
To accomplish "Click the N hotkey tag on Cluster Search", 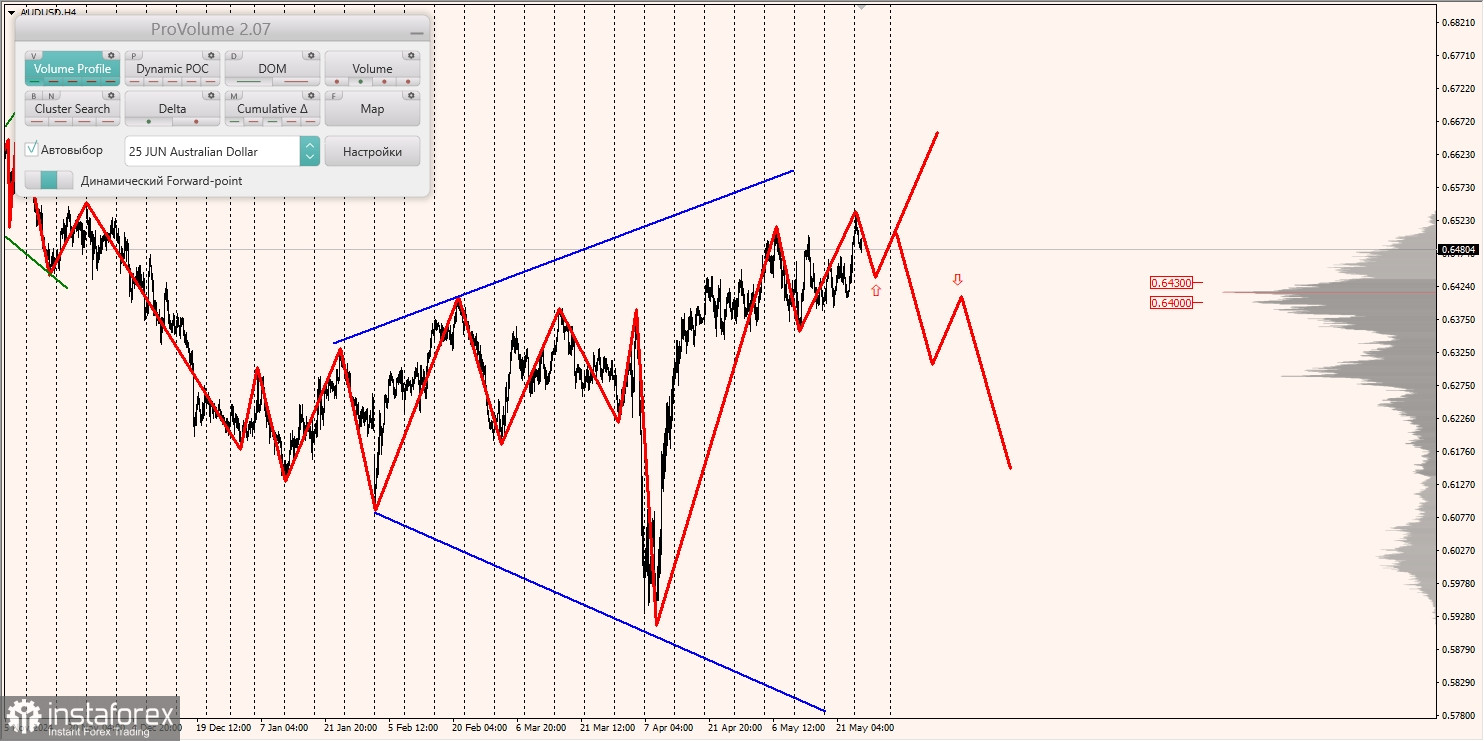I will [x=51, y=95].
